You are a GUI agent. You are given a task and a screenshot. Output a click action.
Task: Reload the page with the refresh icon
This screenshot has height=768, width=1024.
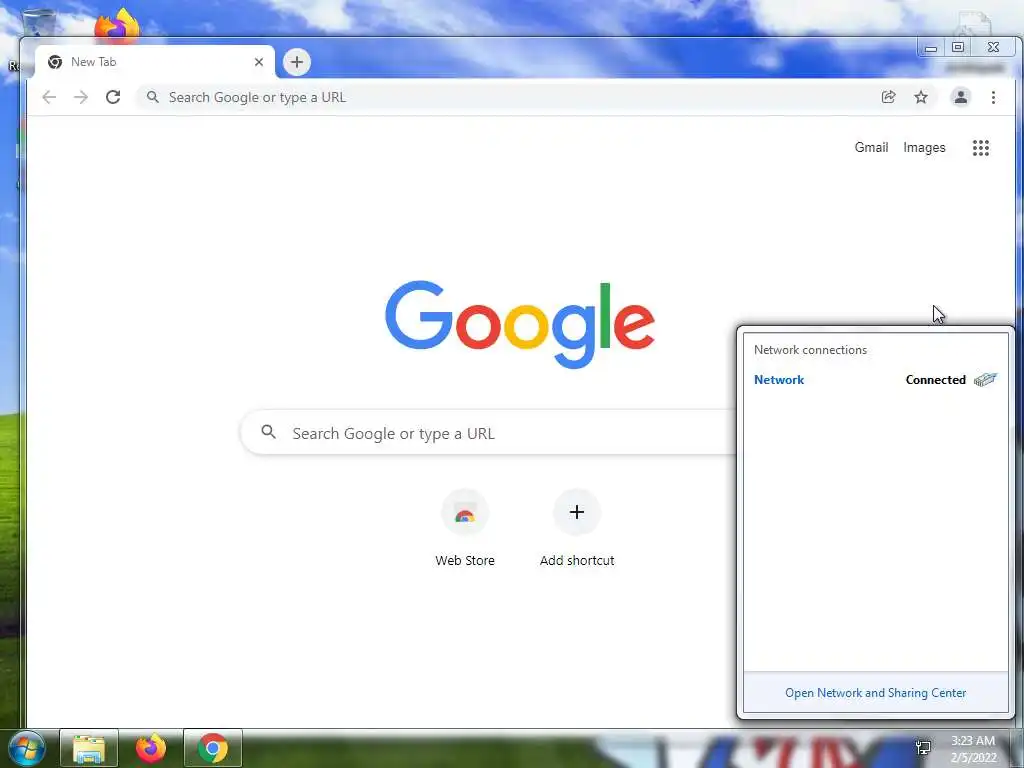tap(113, 97)
